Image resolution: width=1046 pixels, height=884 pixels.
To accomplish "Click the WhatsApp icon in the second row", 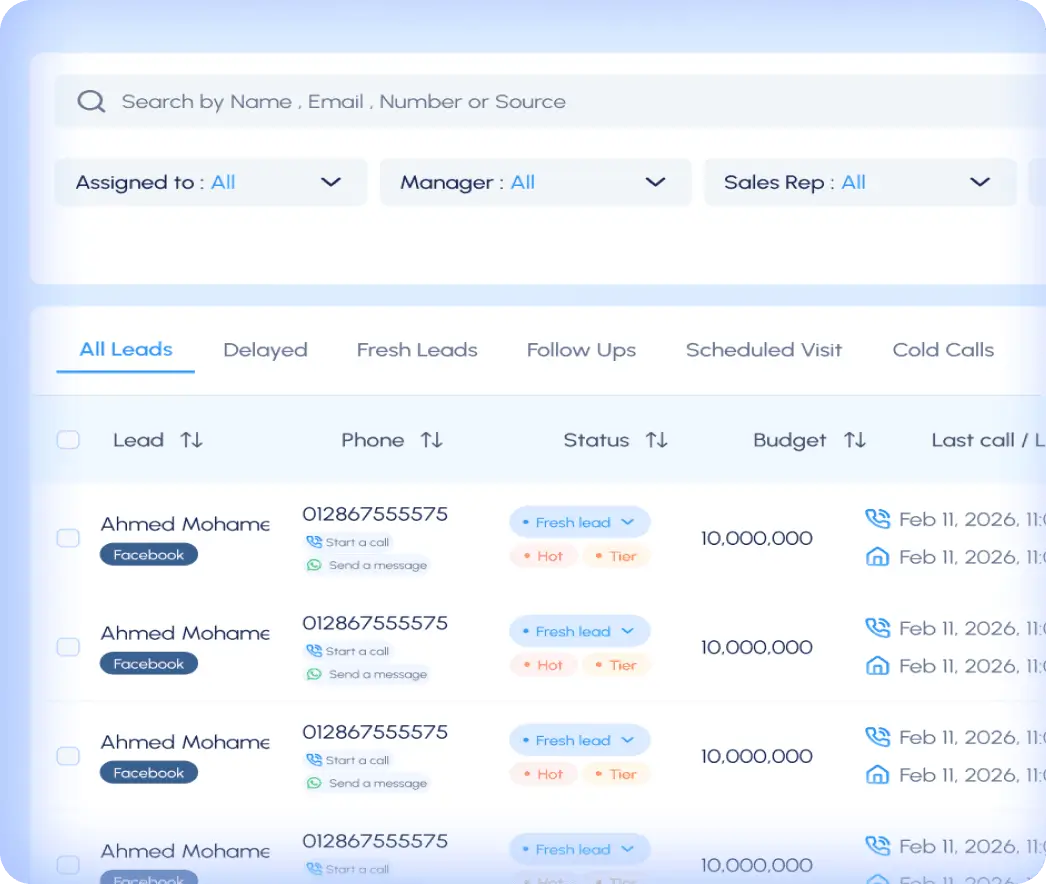I will [x=315, y=674].
